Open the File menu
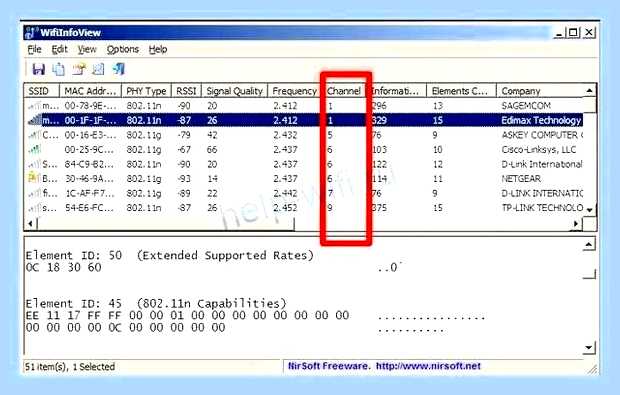The image size is (620, 395). pos(34,49)
